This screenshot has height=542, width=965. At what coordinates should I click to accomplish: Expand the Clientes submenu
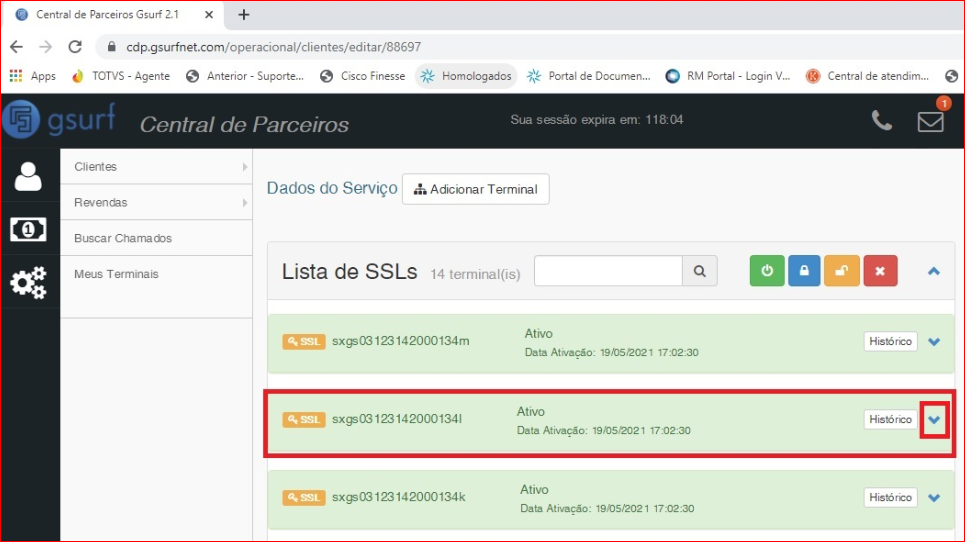[x=156, y=167]
